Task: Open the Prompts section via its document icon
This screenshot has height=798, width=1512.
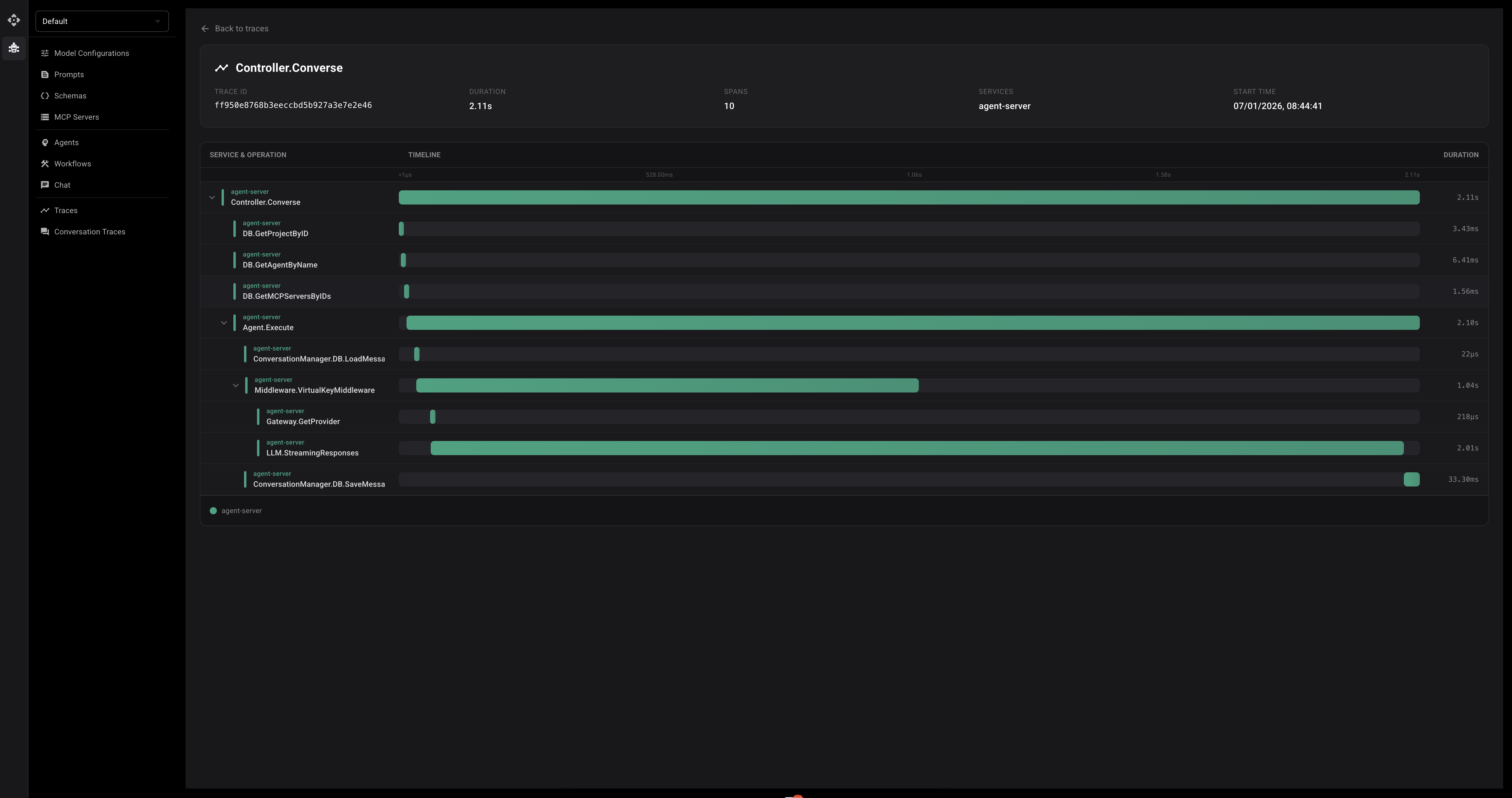Action: (45, 74)
